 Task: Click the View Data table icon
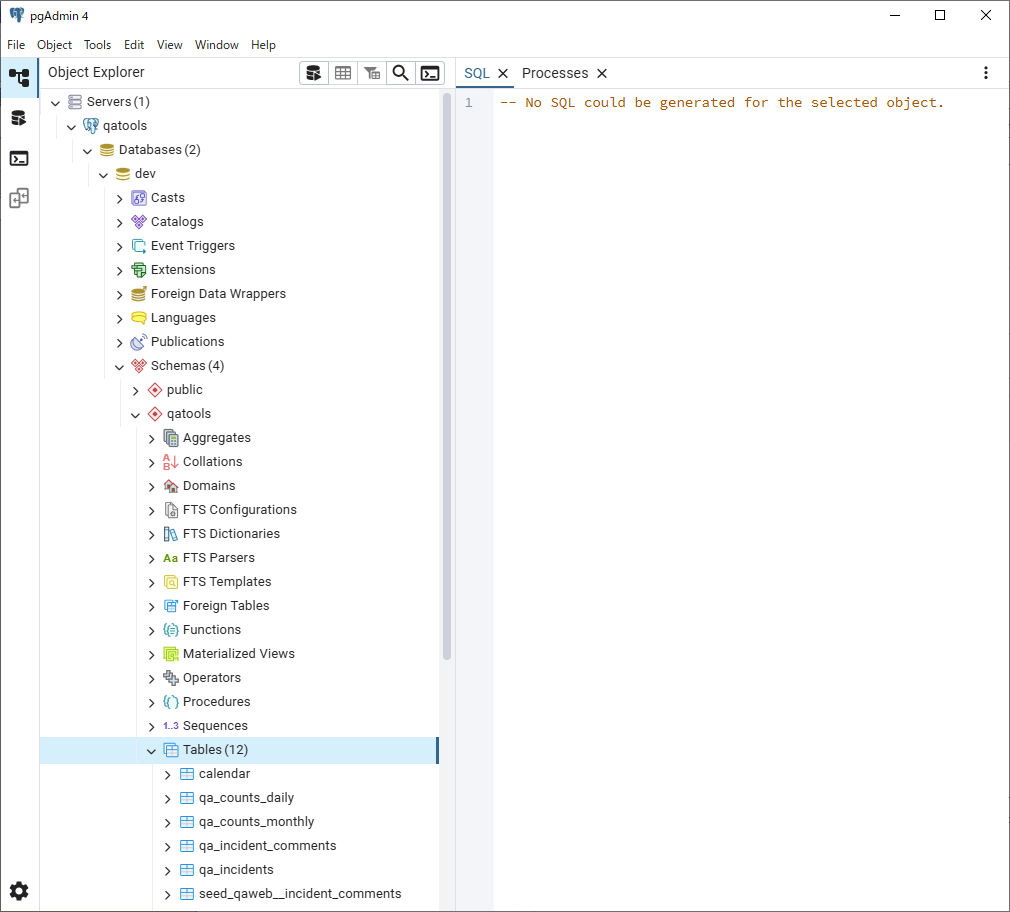click(x=343, y=73)
